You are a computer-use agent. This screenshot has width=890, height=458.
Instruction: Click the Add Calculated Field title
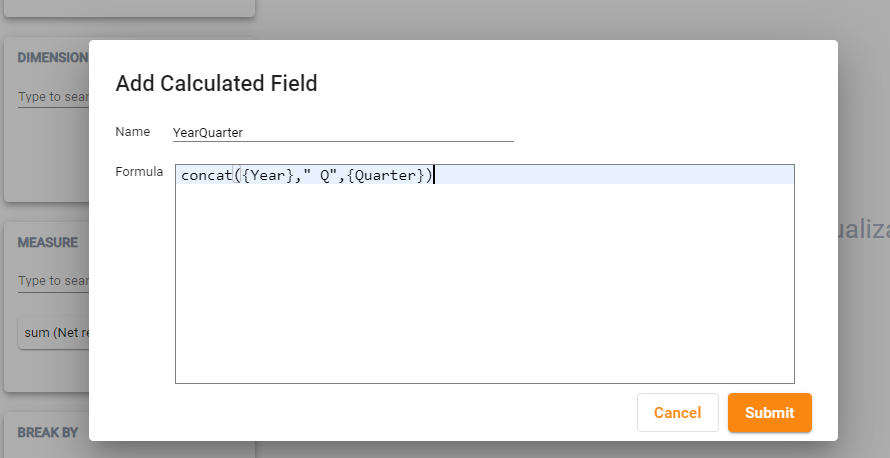click(216, 84)
